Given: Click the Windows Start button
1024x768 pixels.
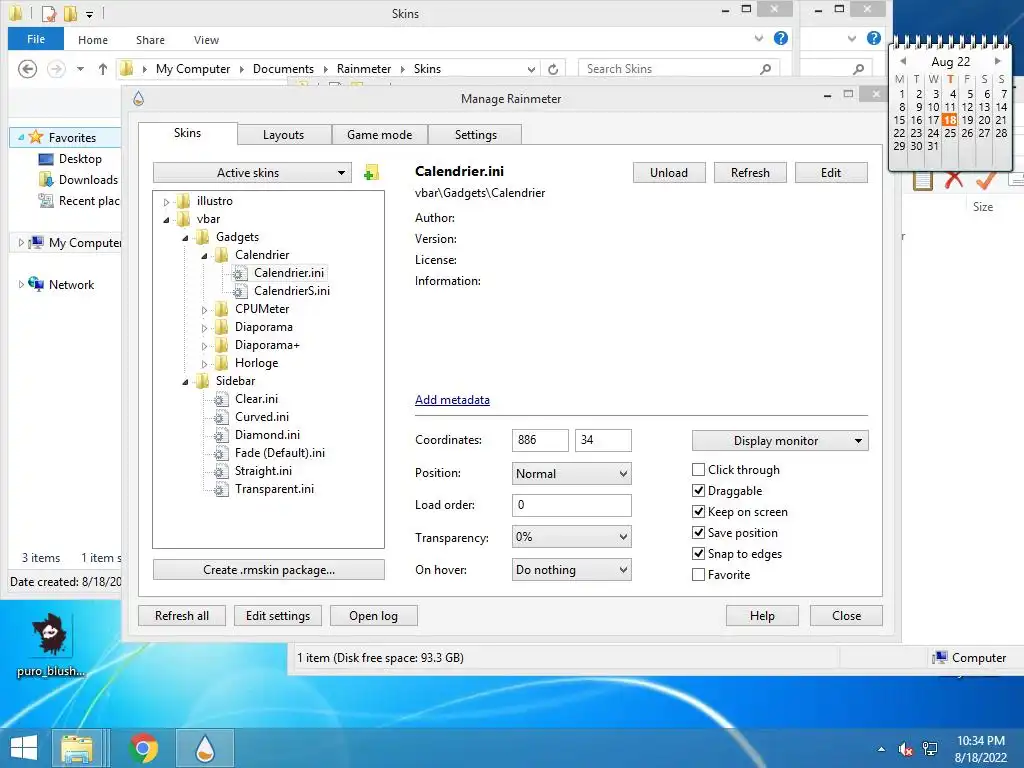Looking at the screenshot, I should pos(24,748).
